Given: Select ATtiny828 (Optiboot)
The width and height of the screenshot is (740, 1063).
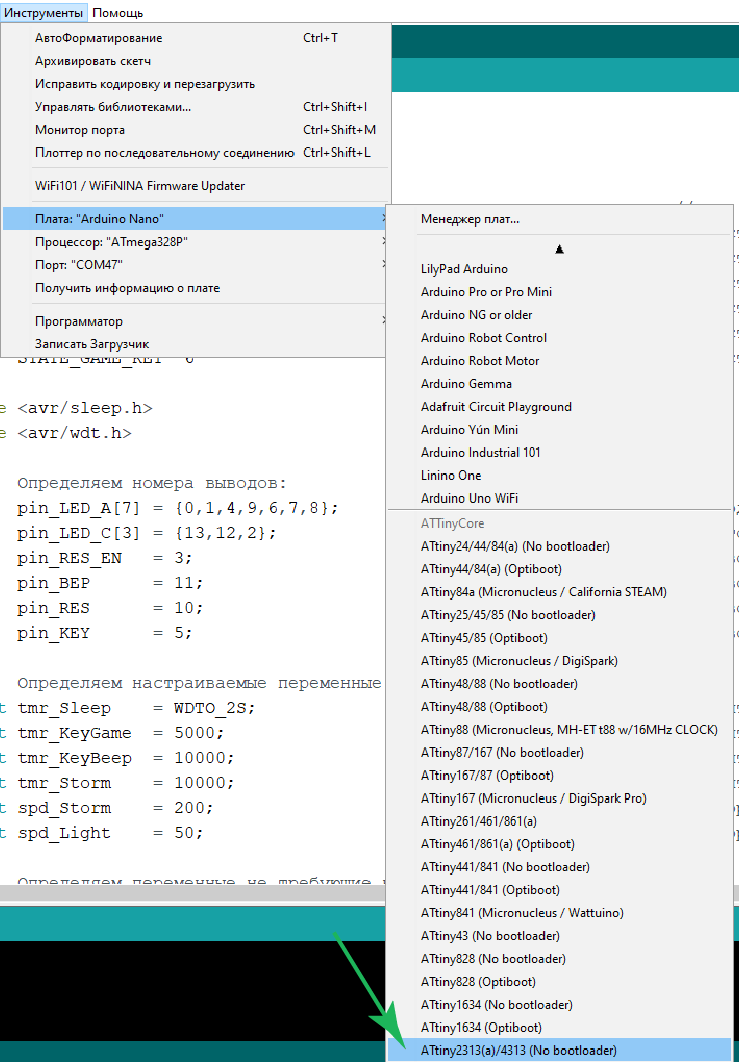Looking at the screenshot, I should 560,982.
